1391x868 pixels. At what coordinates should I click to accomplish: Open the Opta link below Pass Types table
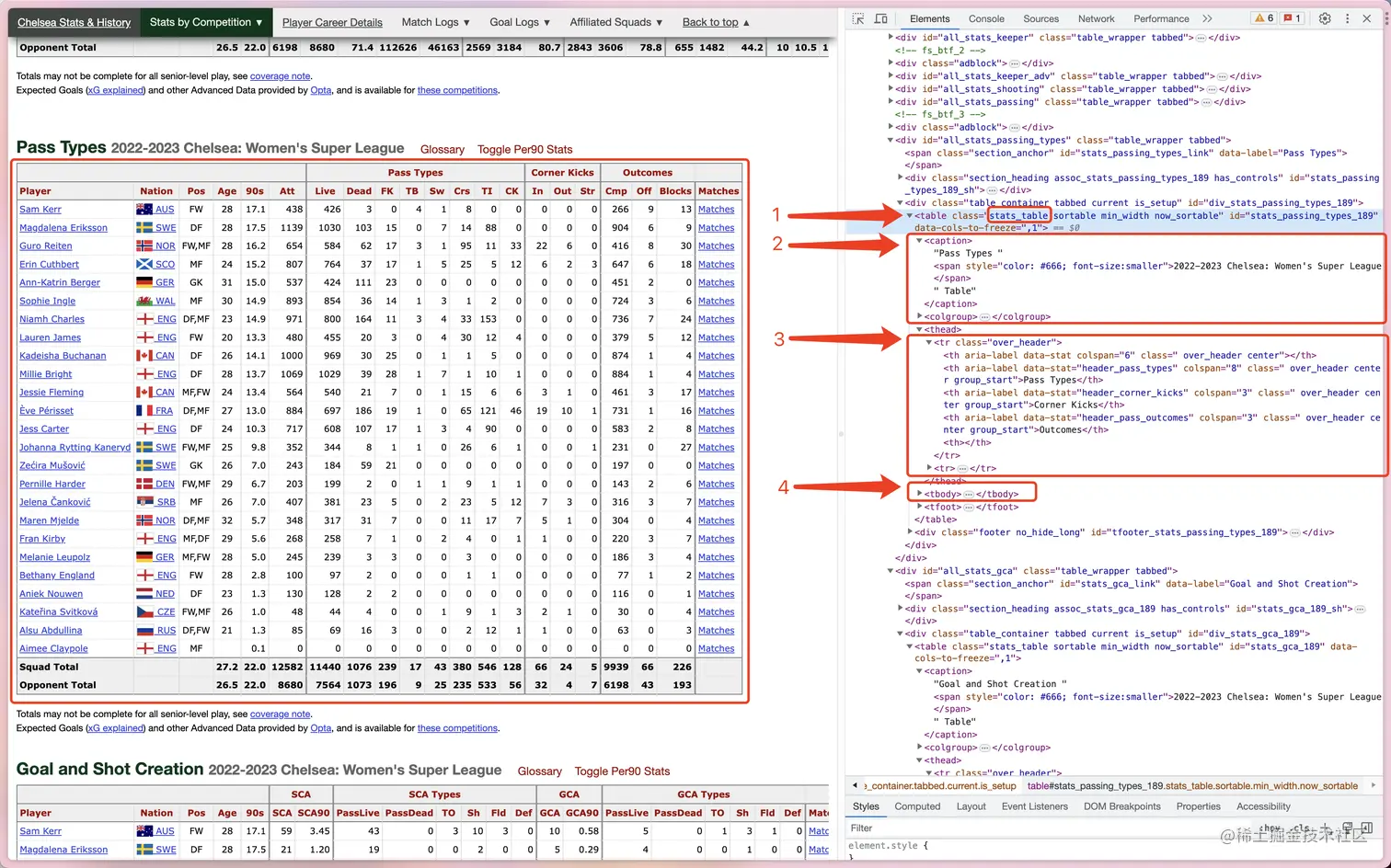(321, 728)
